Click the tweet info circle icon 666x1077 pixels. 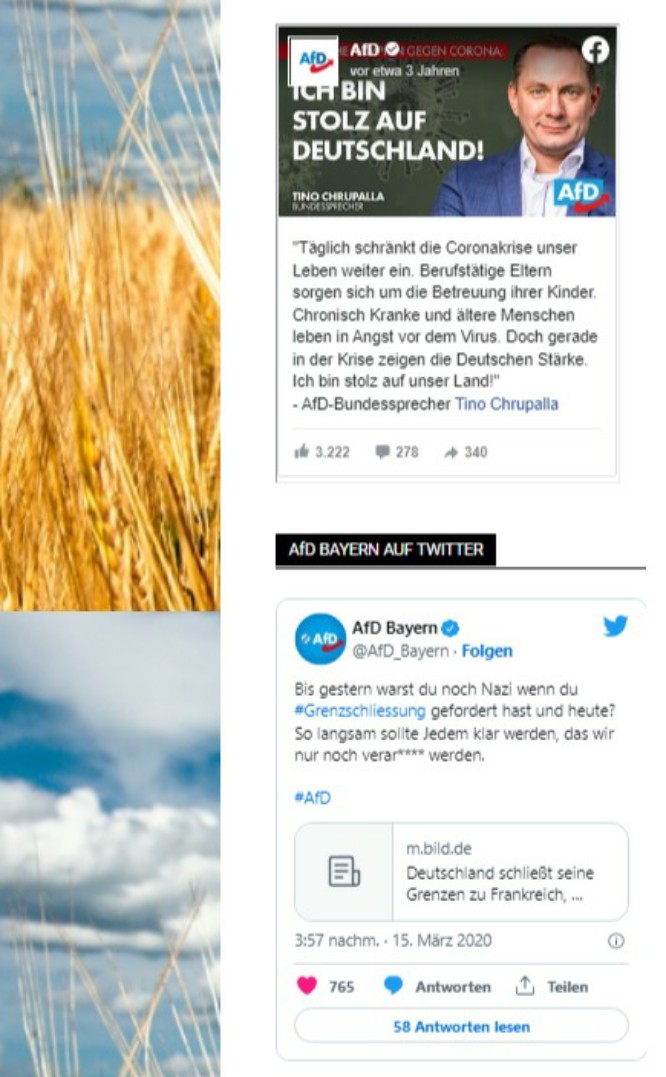coord(616,941)
